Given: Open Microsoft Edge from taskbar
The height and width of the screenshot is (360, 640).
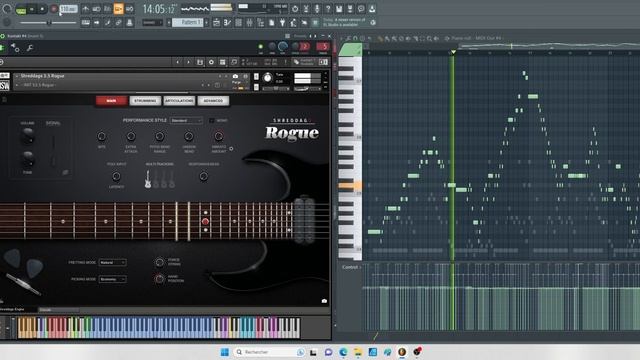Looking at the screenshot, I should click(343, 352).
